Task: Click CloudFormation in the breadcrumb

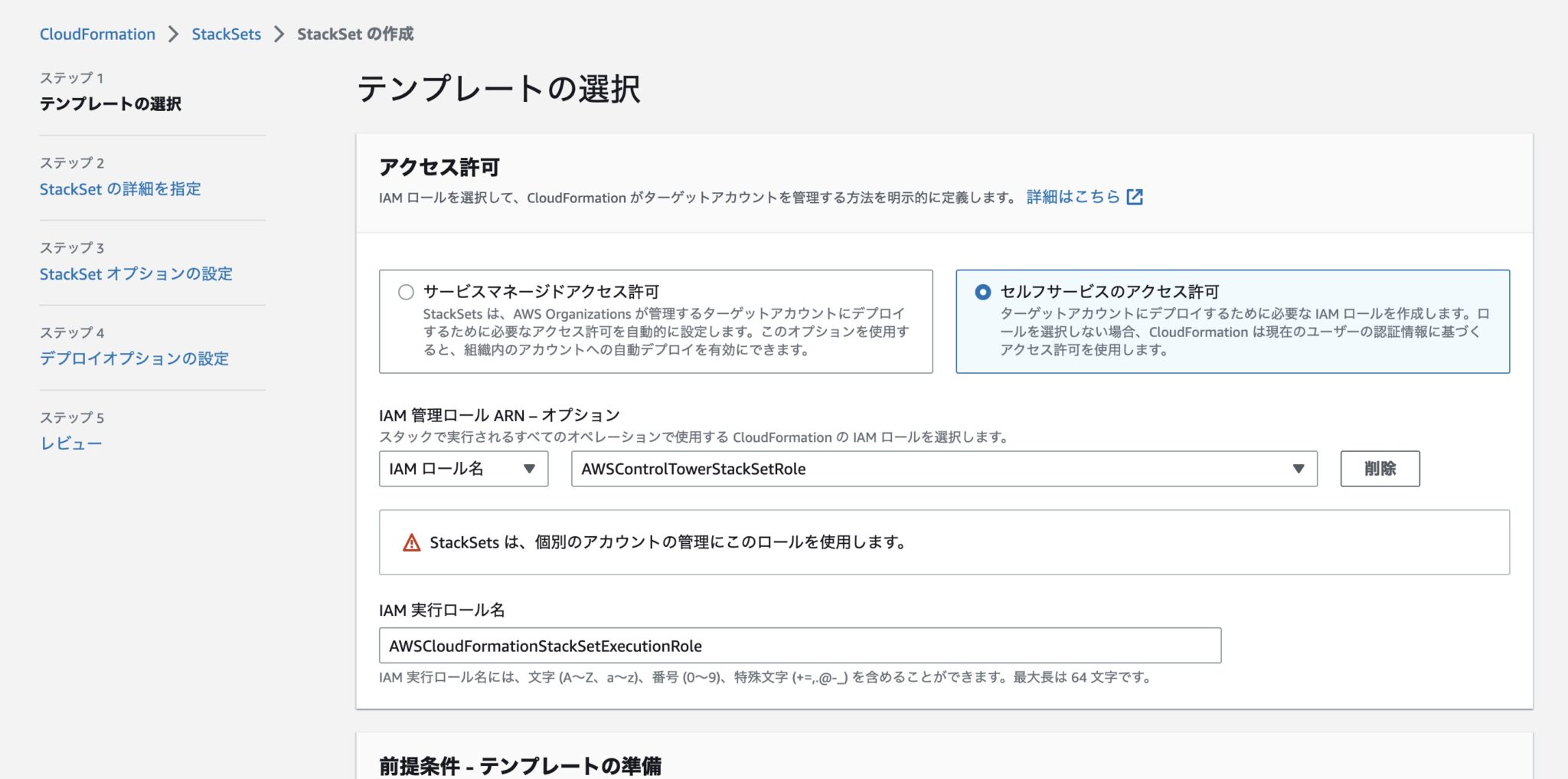Action: 96,34
